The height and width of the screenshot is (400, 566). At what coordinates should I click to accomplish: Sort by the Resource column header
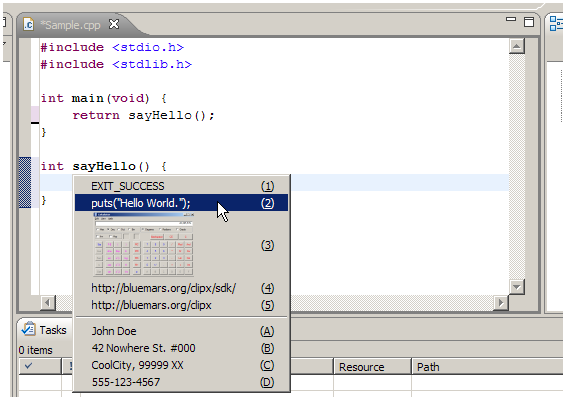click(x=373, y=367)
